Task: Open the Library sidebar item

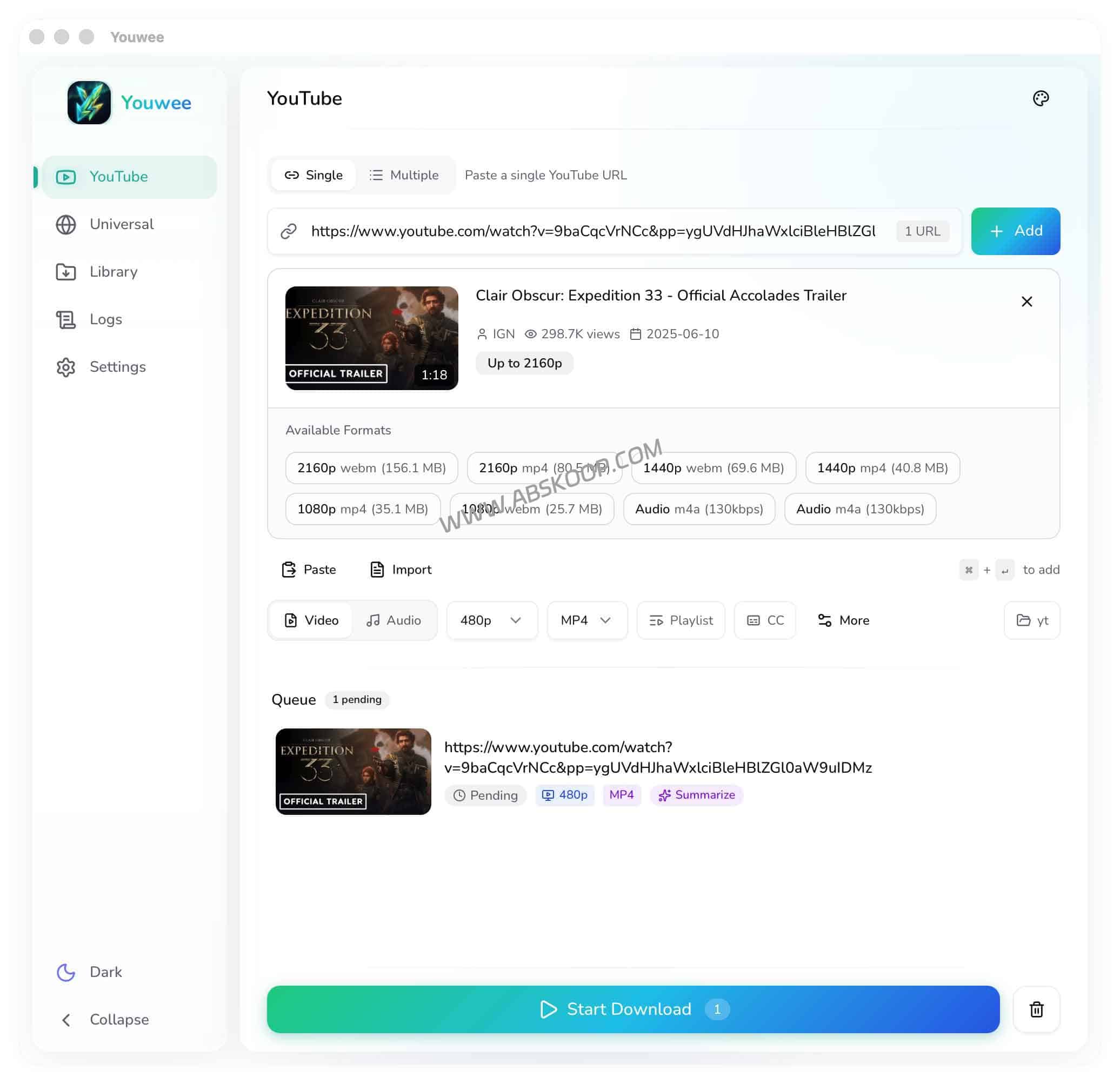Action: [x=113, y=272]
